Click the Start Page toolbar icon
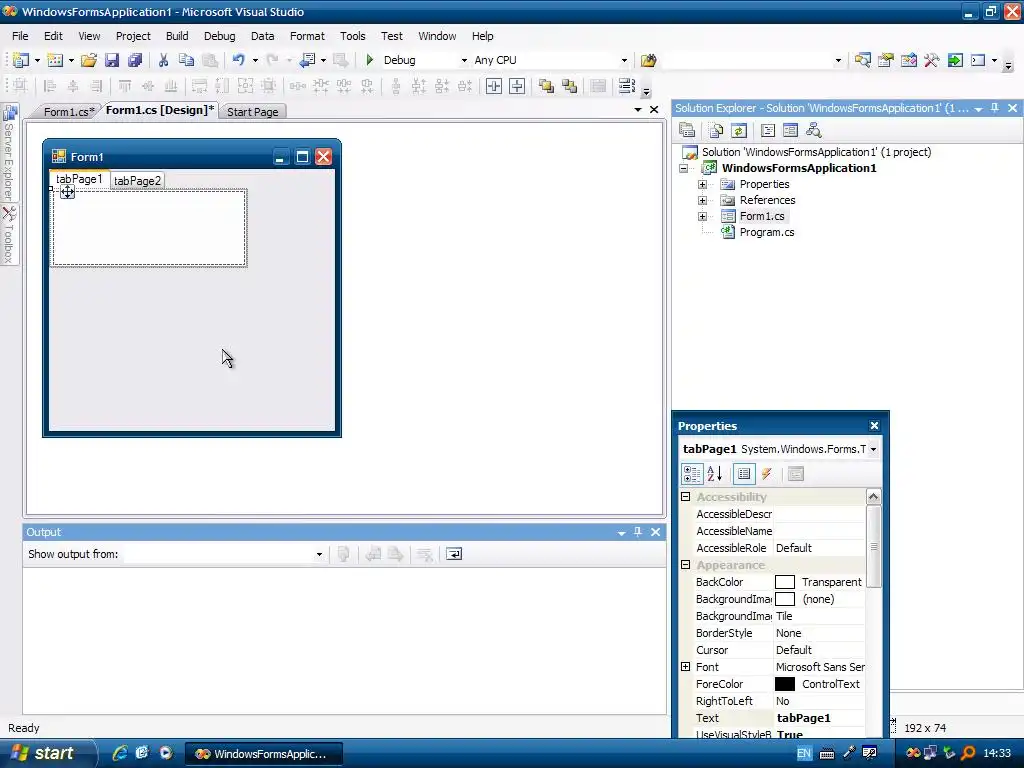Viewport: 1024px width, 768px height. point(955,60)
